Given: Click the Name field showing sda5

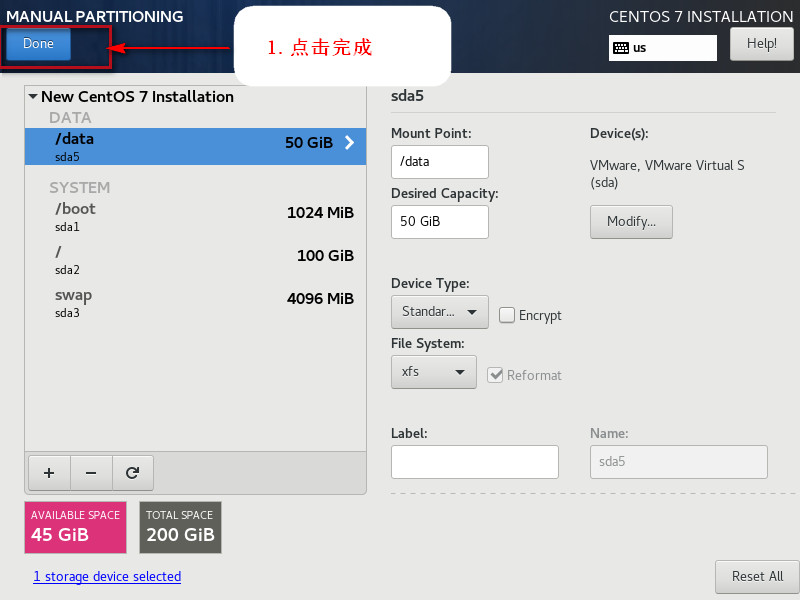Looking at the screenshot, I should coord(679,462).
